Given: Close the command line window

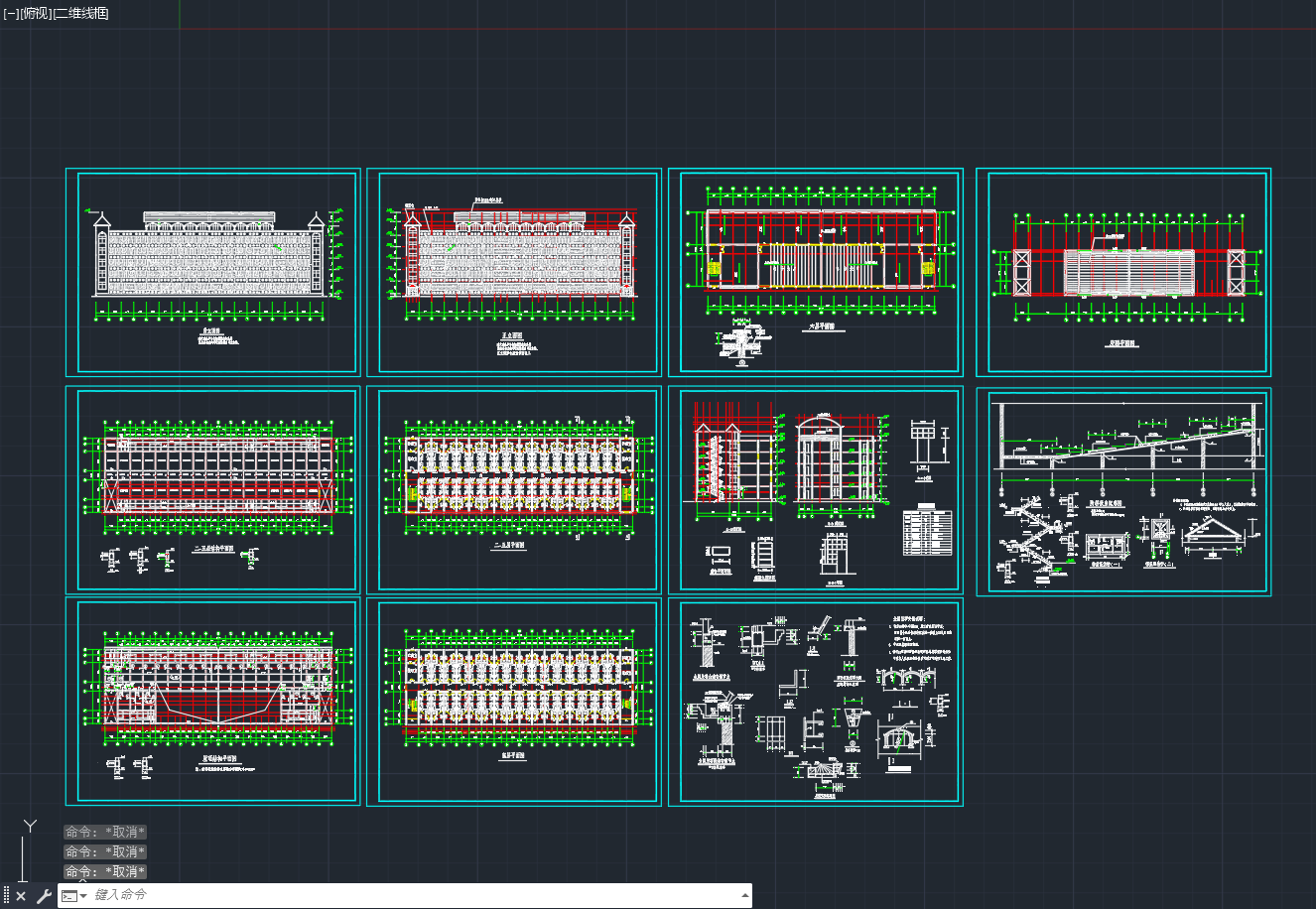Looking at the screenshot, I should click(21, 896).
